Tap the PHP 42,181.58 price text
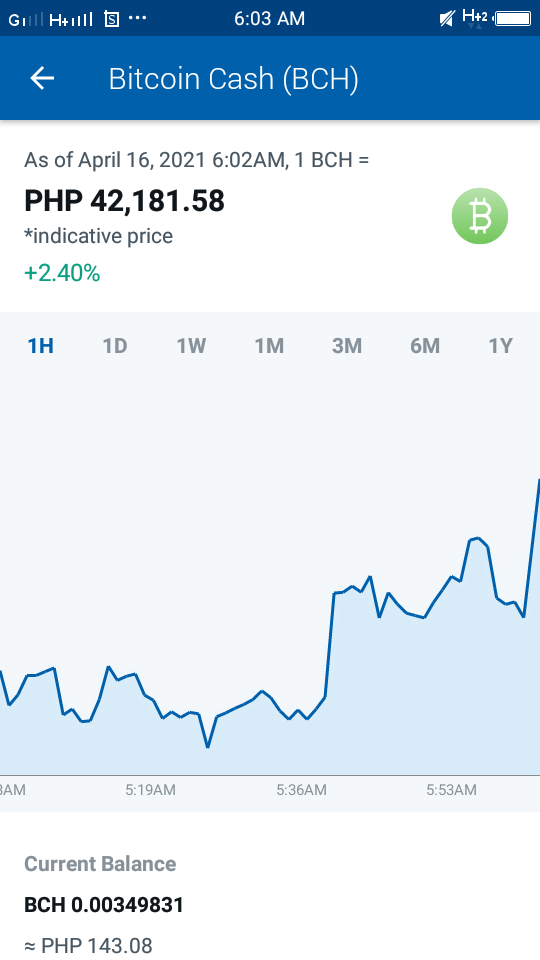The width and height of the screenshot is (540, 960). click(x=124, y=201)
